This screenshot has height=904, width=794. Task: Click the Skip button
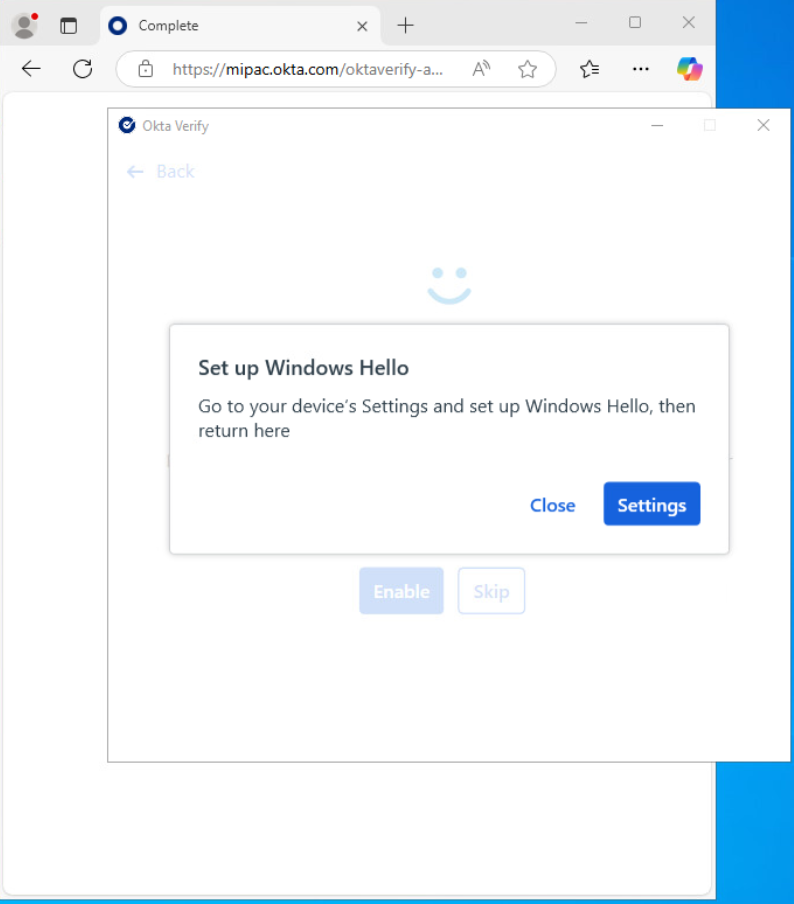click(491, 591)
